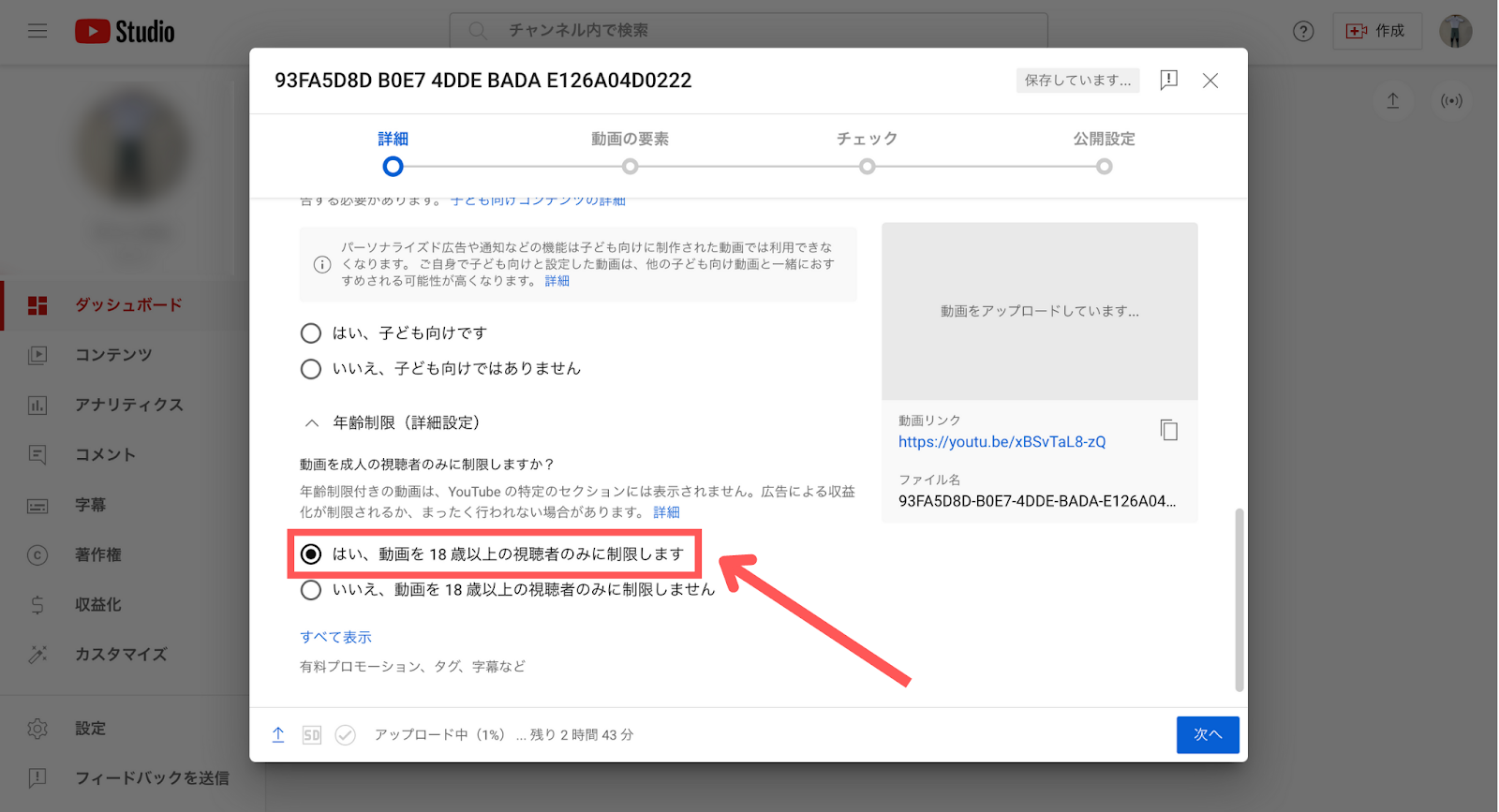Open the youtu.be video link
The image size is (1499, 812).
(x=1002, y=442)
